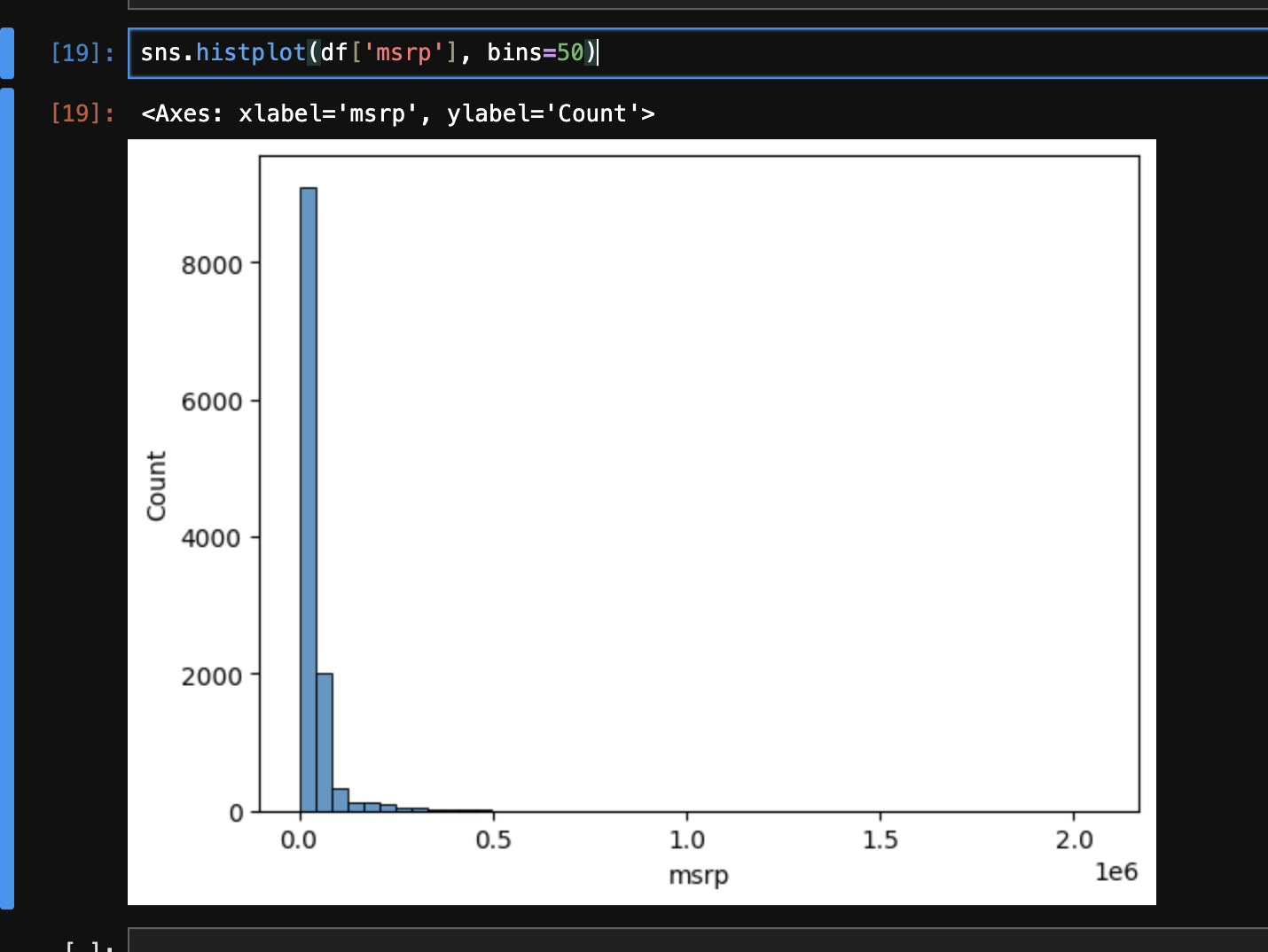The height and width of the screenshot is (952, 1268).
Task: Click the 1e6 exponent label
Action: coord(1115,872)
